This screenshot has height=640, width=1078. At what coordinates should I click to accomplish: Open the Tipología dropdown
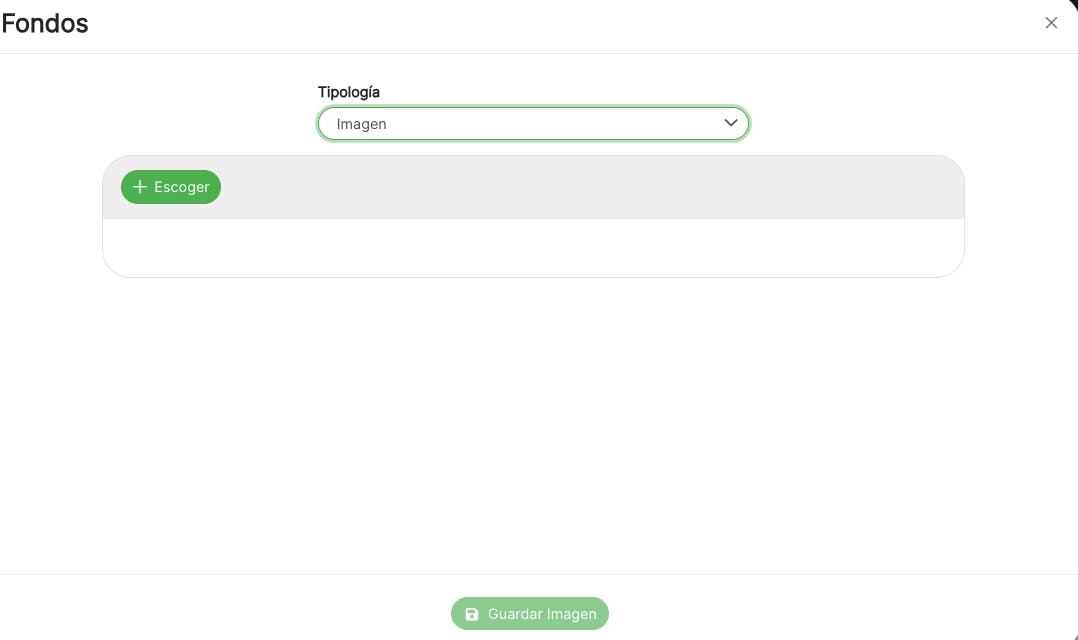(533, 124)
